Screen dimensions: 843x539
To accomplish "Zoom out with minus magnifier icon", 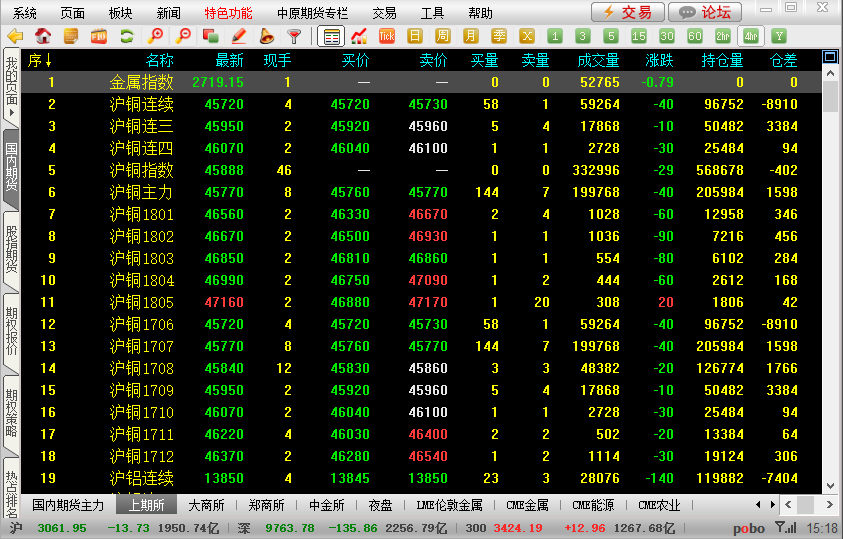I will click(x=183, y=37).
